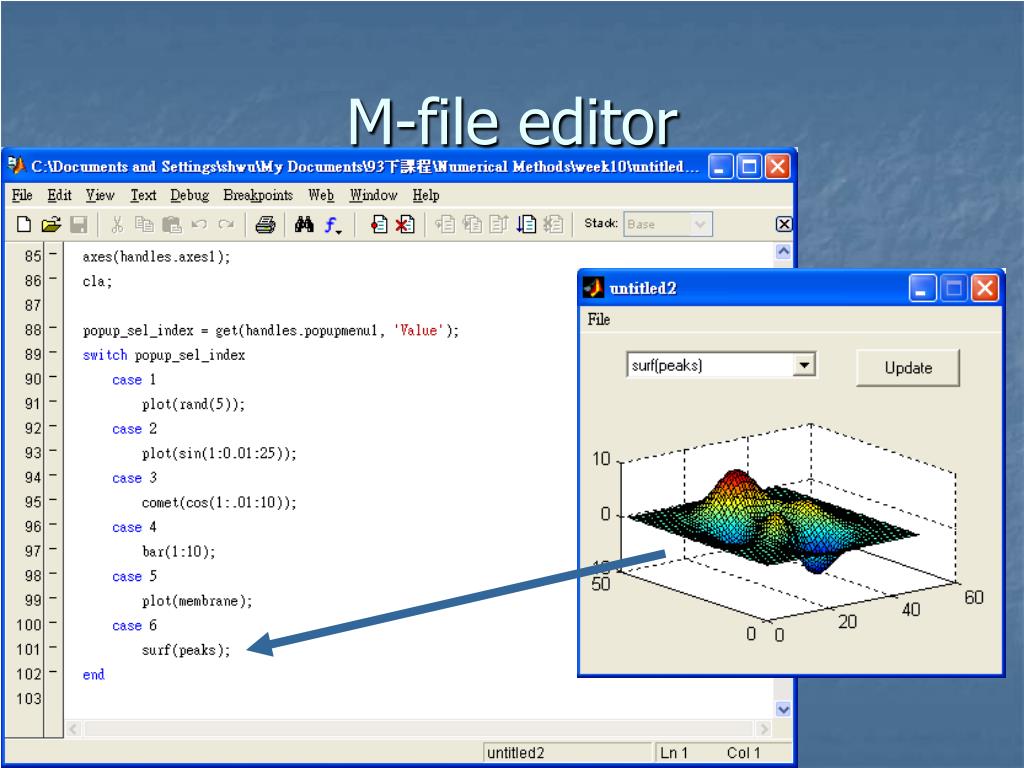1024x768 pixels.
Task: Save the file with floppy disk icon
Action: tap(78, 225)
